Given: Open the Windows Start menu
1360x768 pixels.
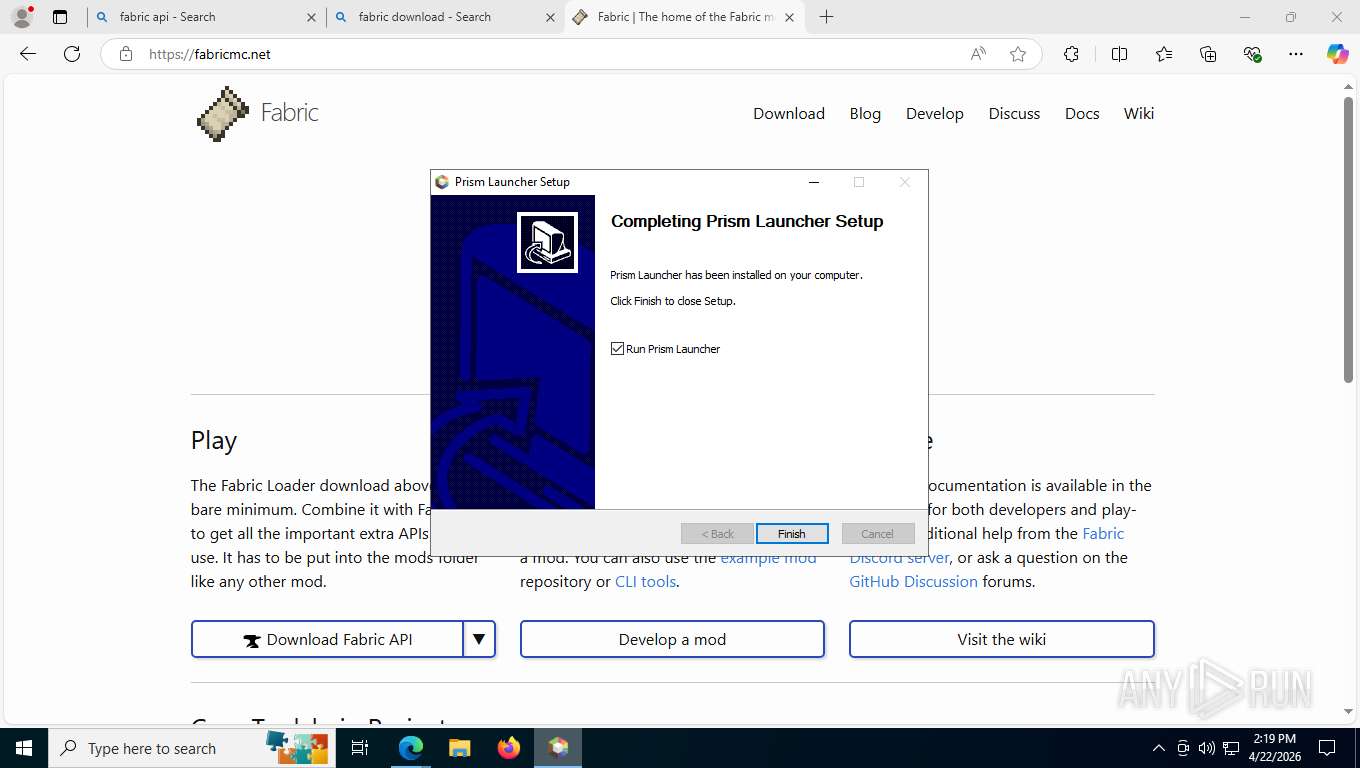Looking at the screenshot, I should point(24,748).
